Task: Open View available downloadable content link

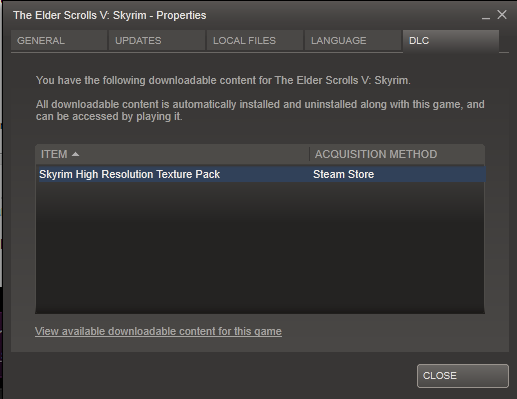Action: coord(158,331)
